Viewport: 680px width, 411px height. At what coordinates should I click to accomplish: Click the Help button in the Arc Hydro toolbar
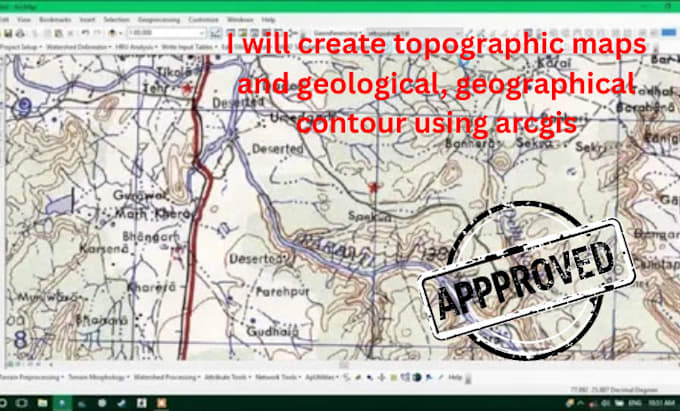click(454, 378)
